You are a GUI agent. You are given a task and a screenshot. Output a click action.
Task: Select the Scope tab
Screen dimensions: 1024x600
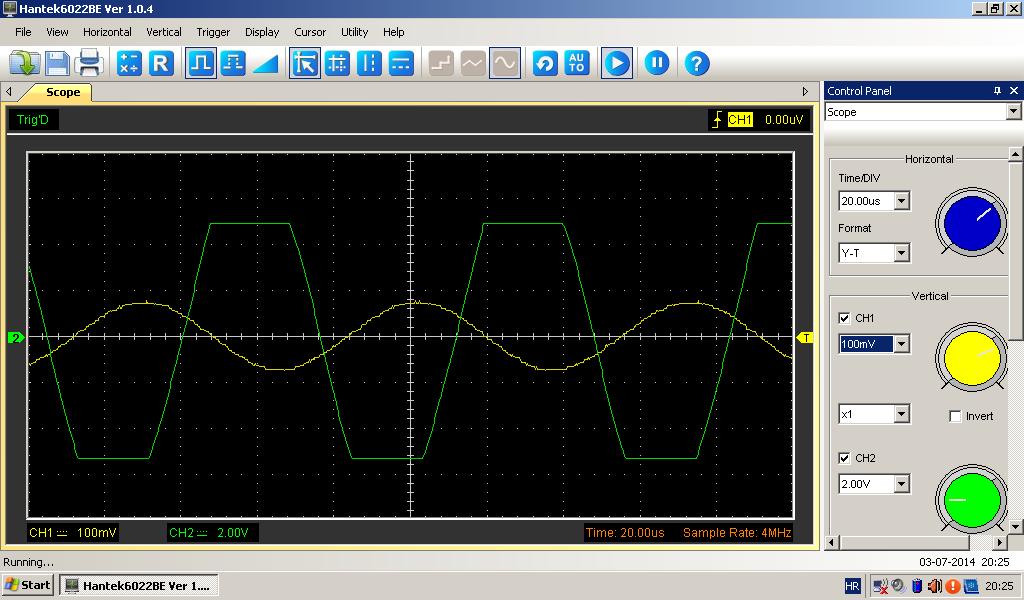[62, 92]
